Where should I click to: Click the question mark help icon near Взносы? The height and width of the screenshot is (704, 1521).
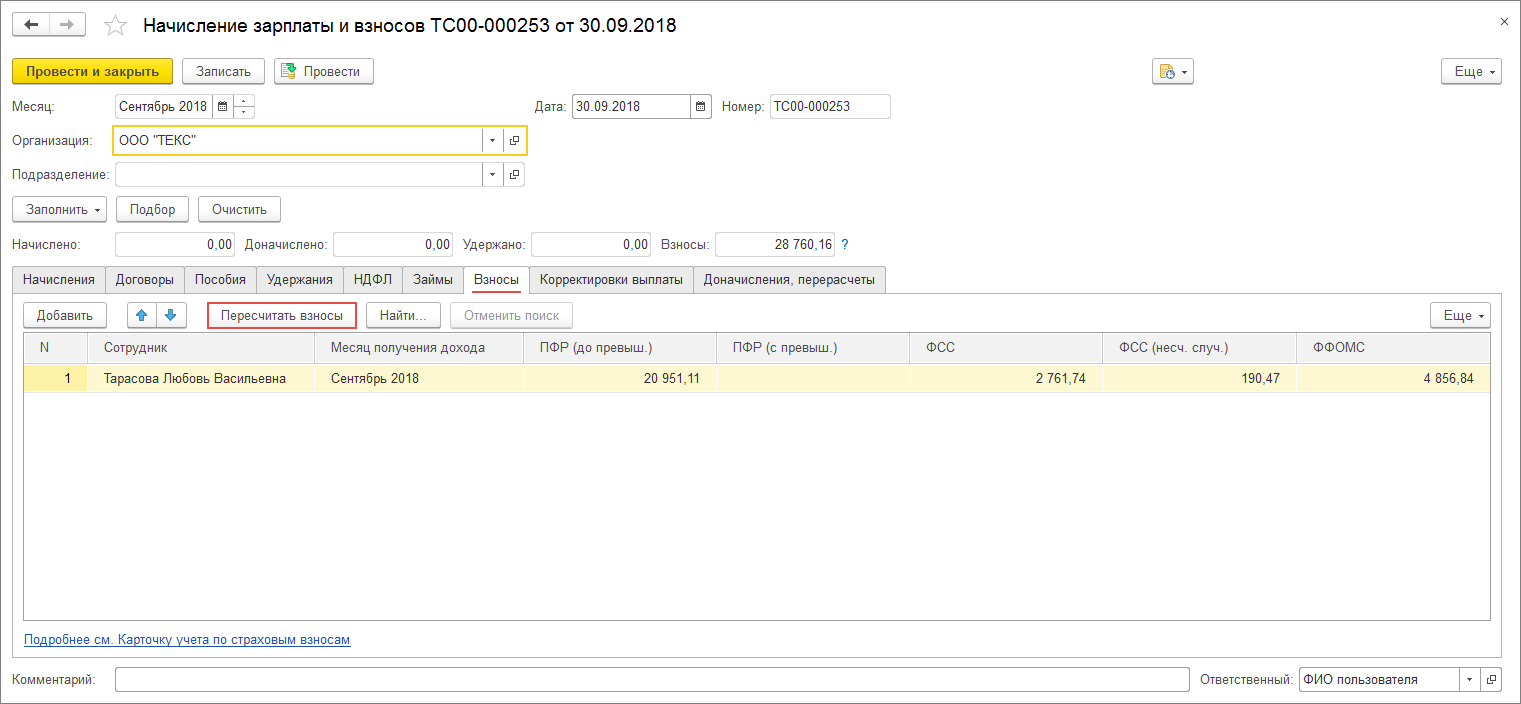[x=845, y=244]
